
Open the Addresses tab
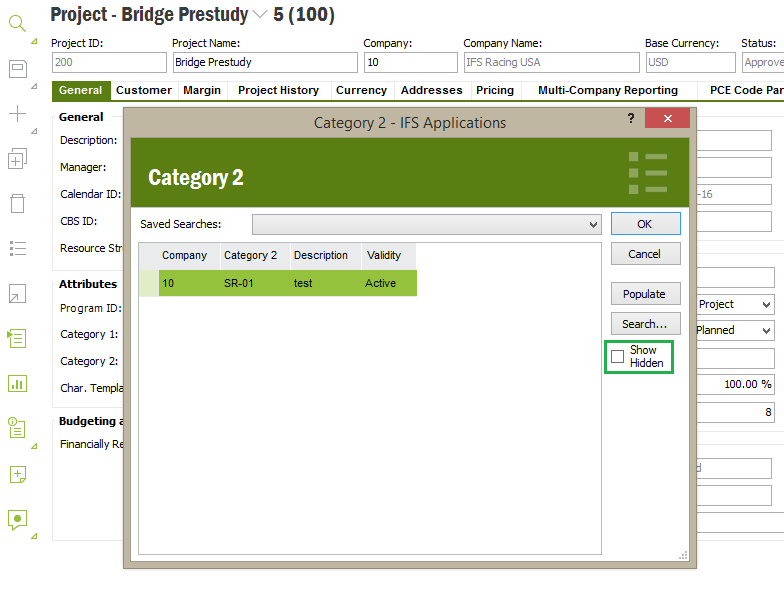click(432, 90)
